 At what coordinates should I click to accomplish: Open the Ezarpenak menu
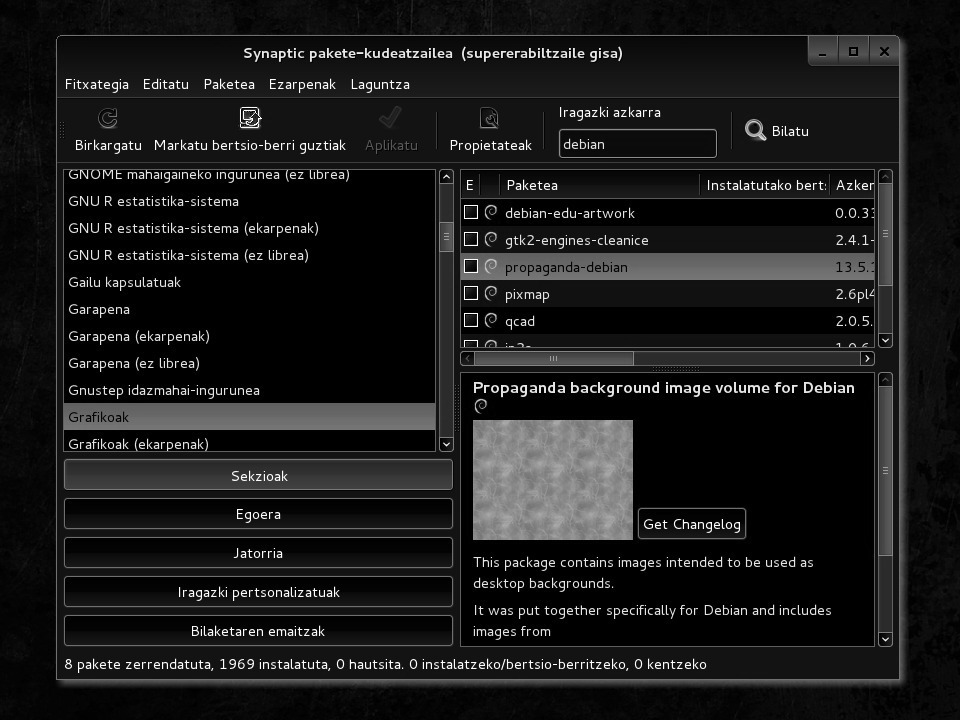pos(302,84)
